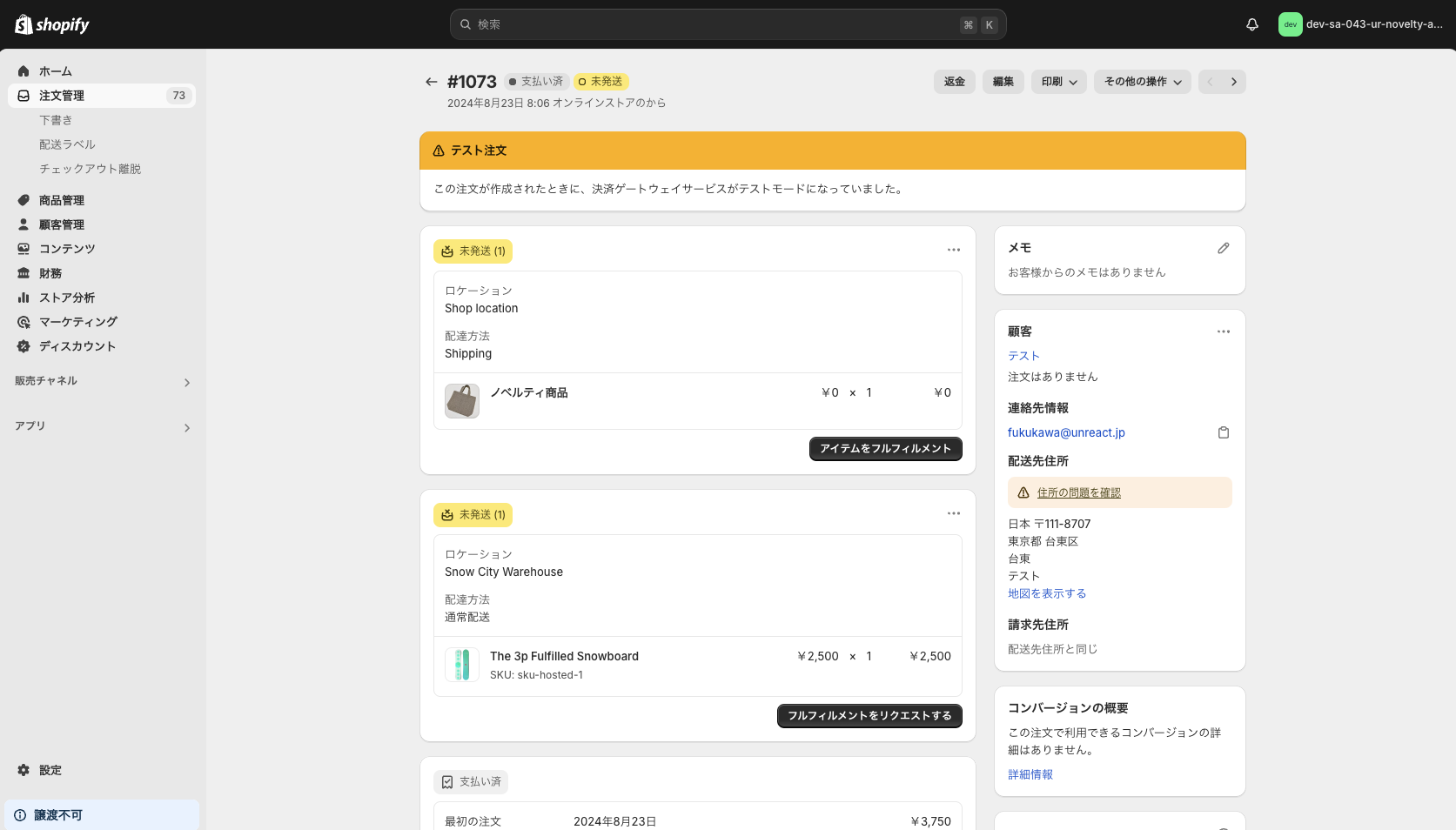1456x830 pixels.
Task: Open the 印刷 dropdown
Action: point(1058,81)
